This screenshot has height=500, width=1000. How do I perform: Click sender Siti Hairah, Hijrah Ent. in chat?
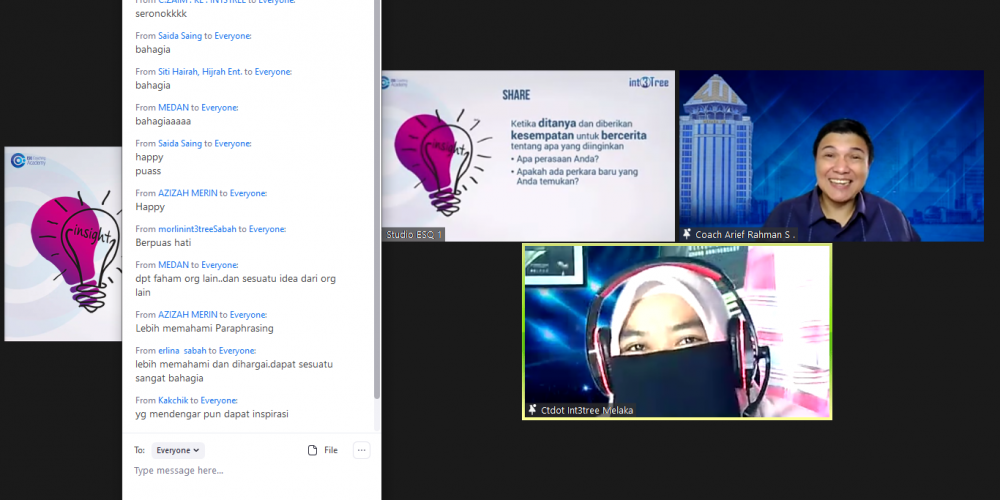pyautogui.click(x=203, y=72)
